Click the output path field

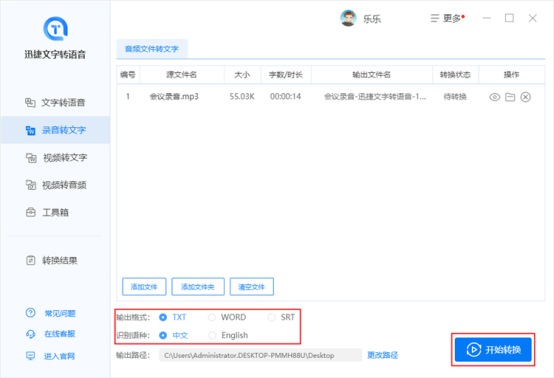click(x=260, y=355)
